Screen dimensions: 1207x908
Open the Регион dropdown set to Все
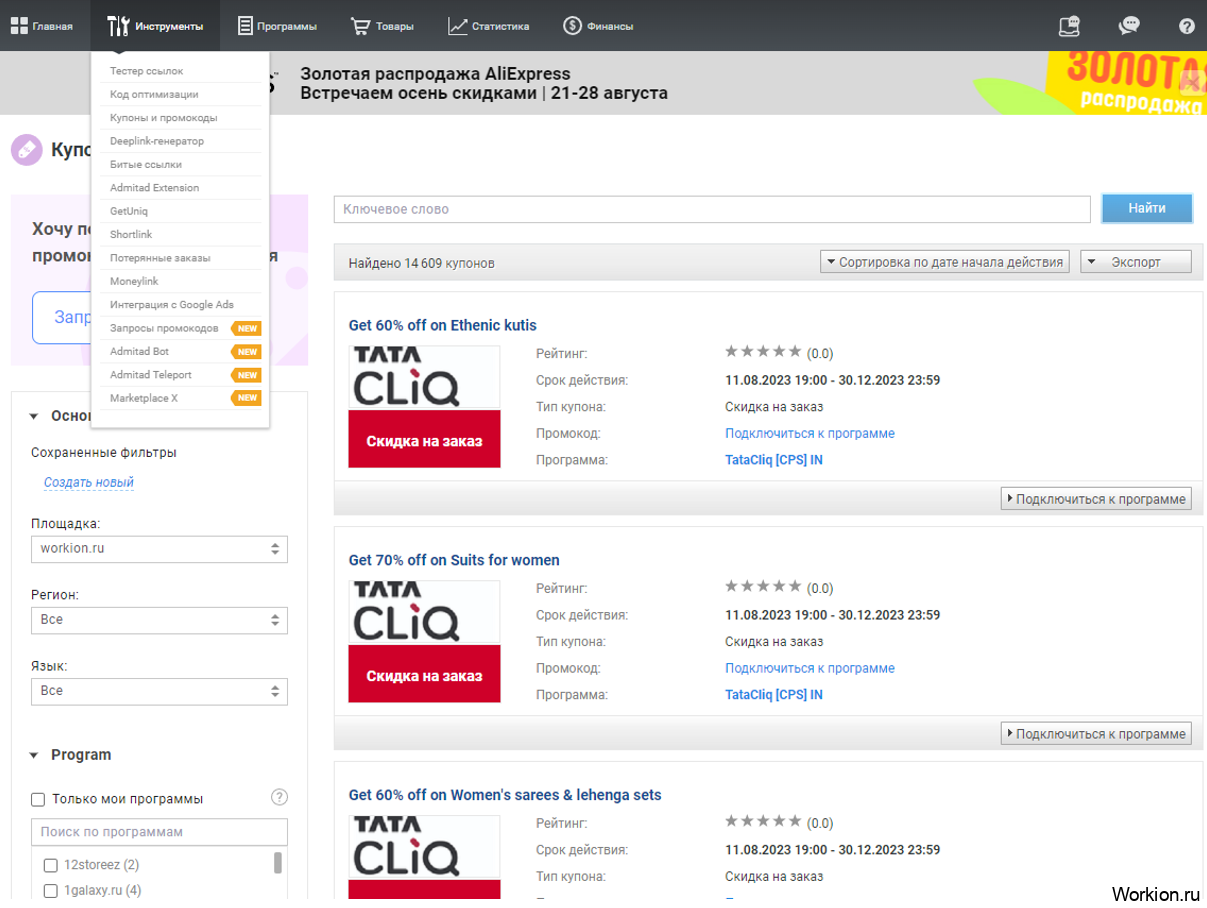(x=159, y=620)
